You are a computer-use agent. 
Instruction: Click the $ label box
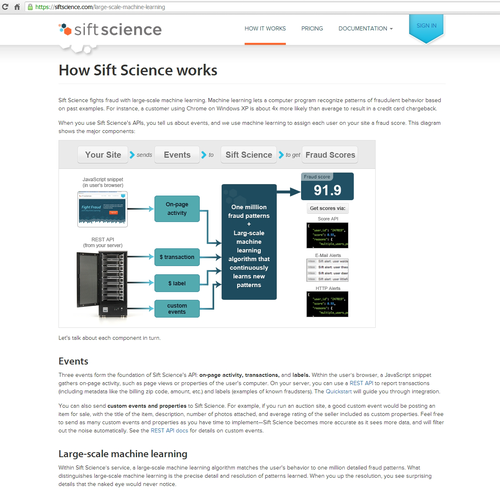tap(177, 283)
